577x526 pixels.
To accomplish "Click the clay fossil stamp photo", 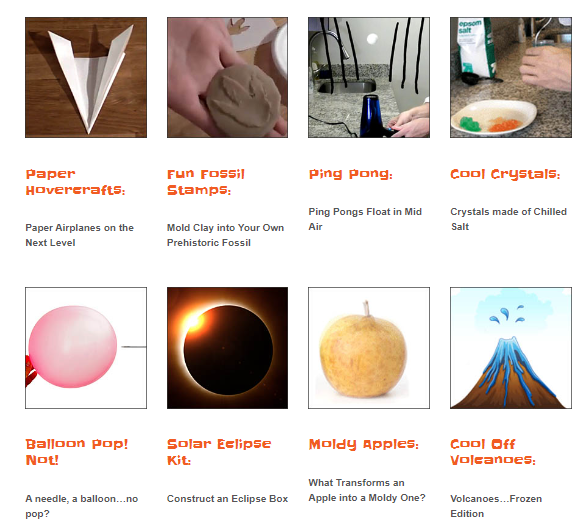I will pos(227,77).
